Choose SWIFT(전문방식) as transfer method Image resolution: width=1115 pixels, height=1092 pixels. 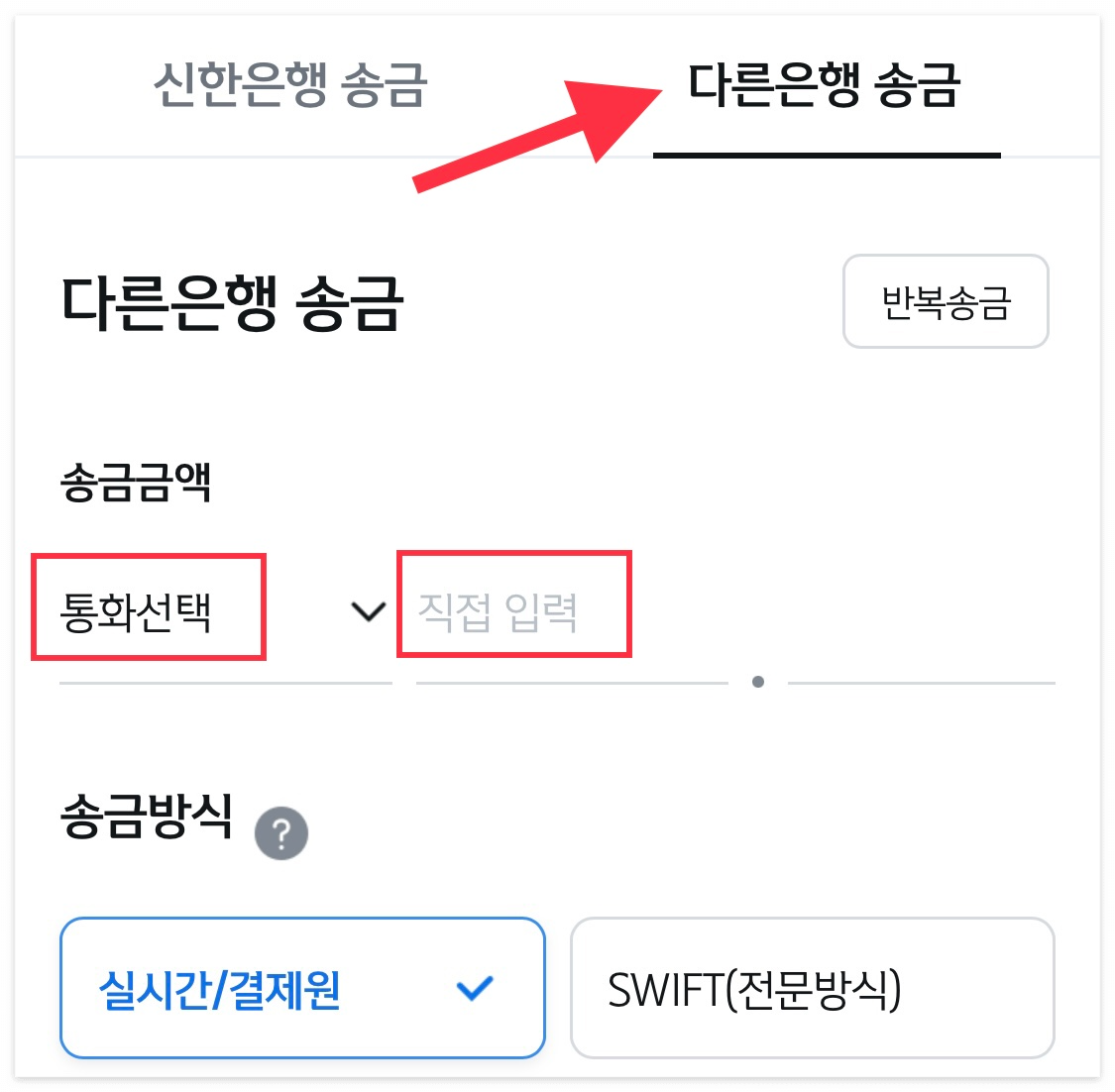813,988
